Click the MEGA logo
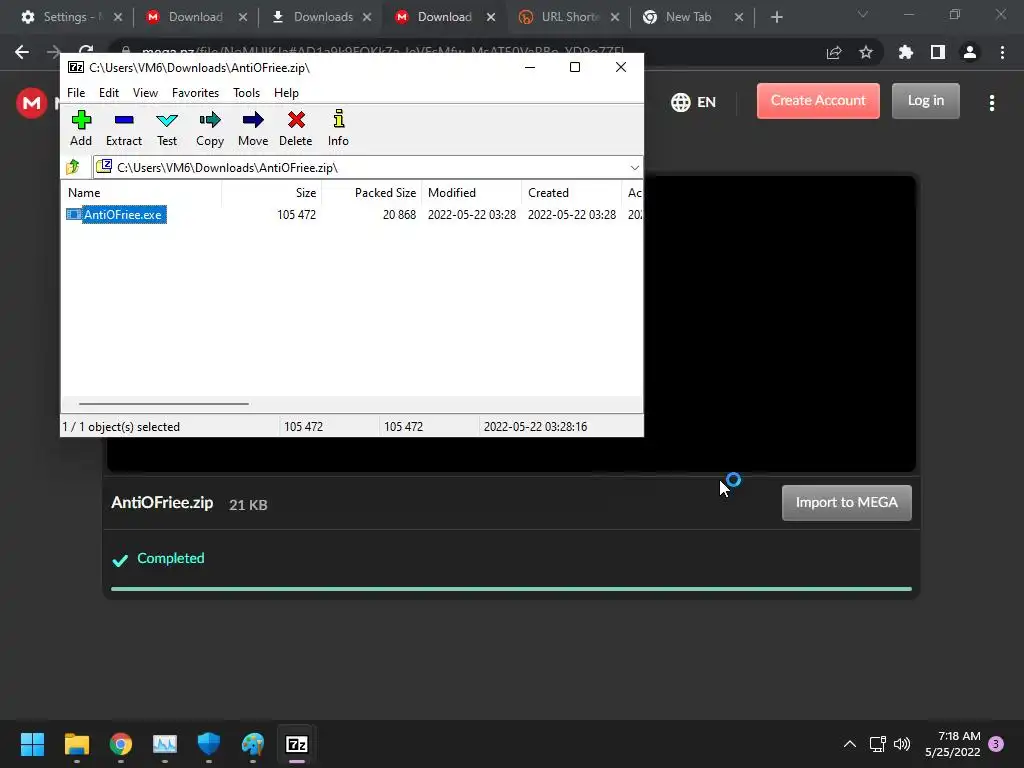Viewport: 1024px width, 768px height. point(31,103)
